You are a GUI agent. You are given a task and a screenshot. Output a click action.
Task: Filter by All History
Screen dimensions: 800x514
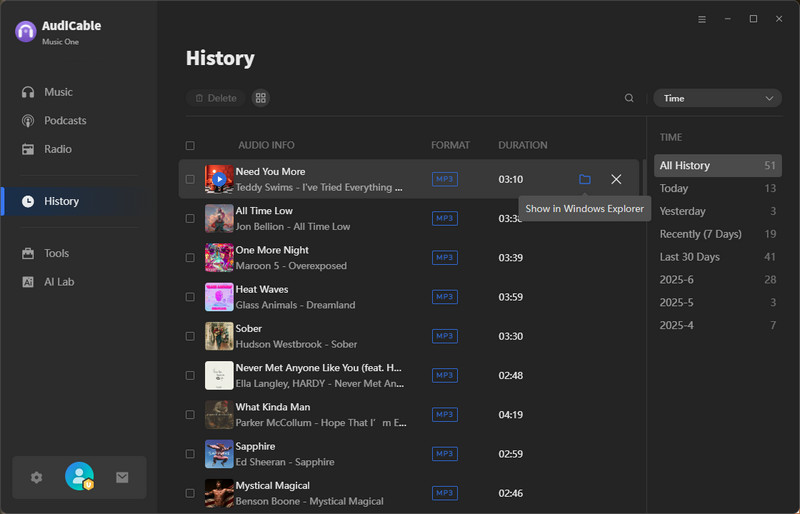point(717,165)
